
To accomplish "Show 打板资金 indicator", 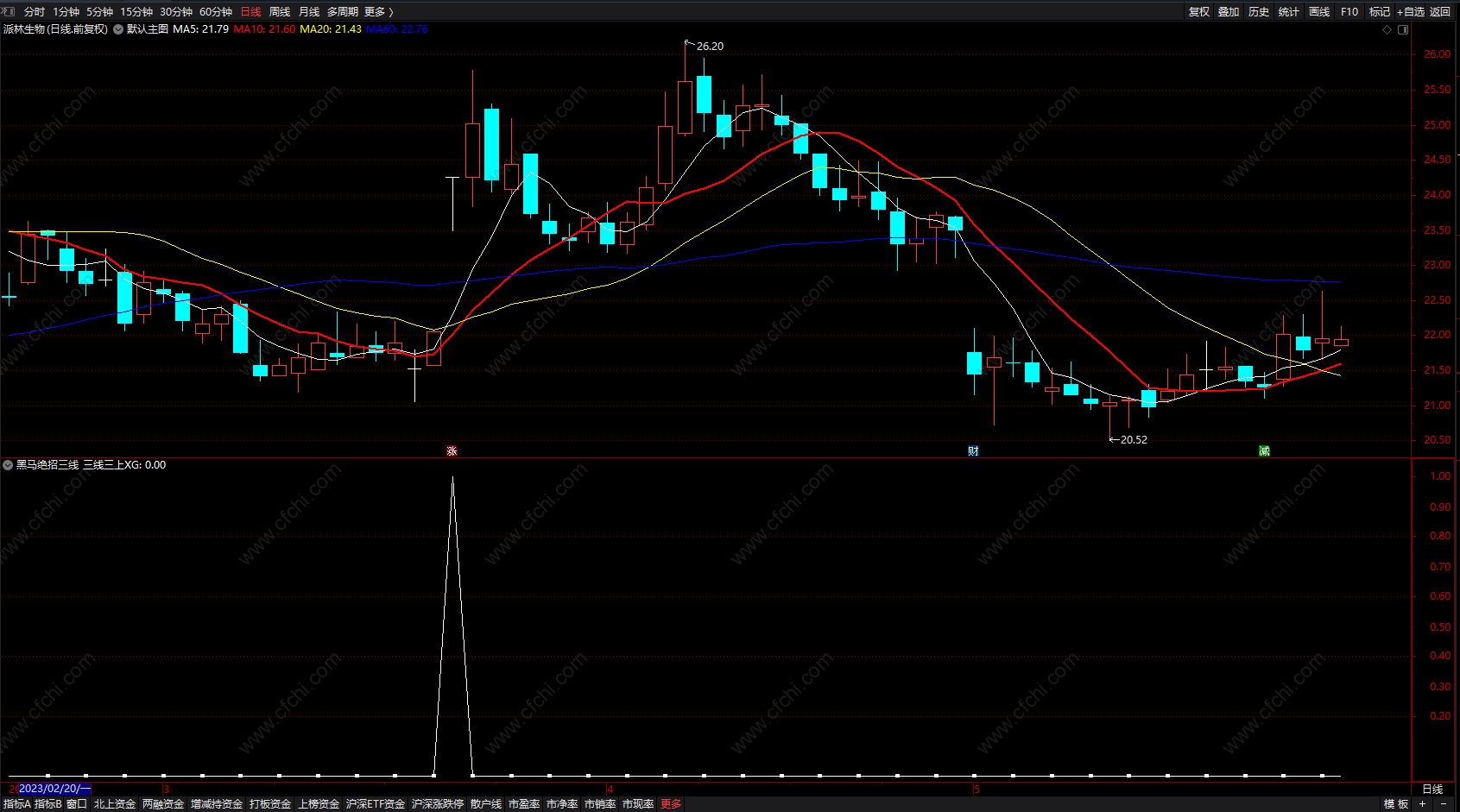I will [x=270, y=804].
